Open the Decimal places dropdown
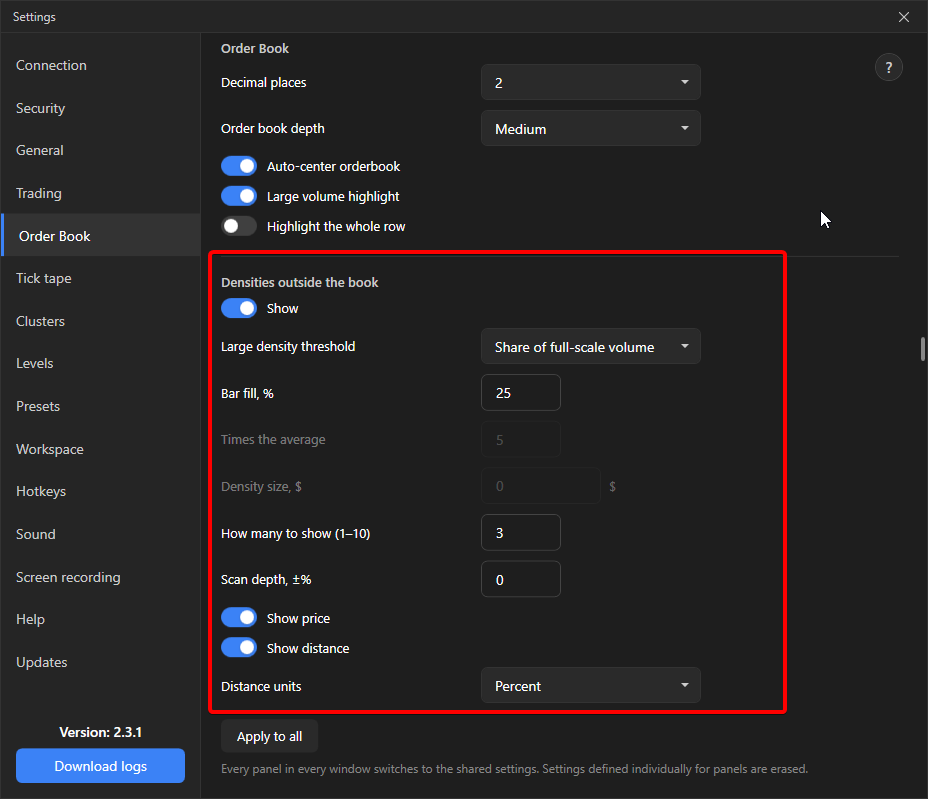 [591, 82]
